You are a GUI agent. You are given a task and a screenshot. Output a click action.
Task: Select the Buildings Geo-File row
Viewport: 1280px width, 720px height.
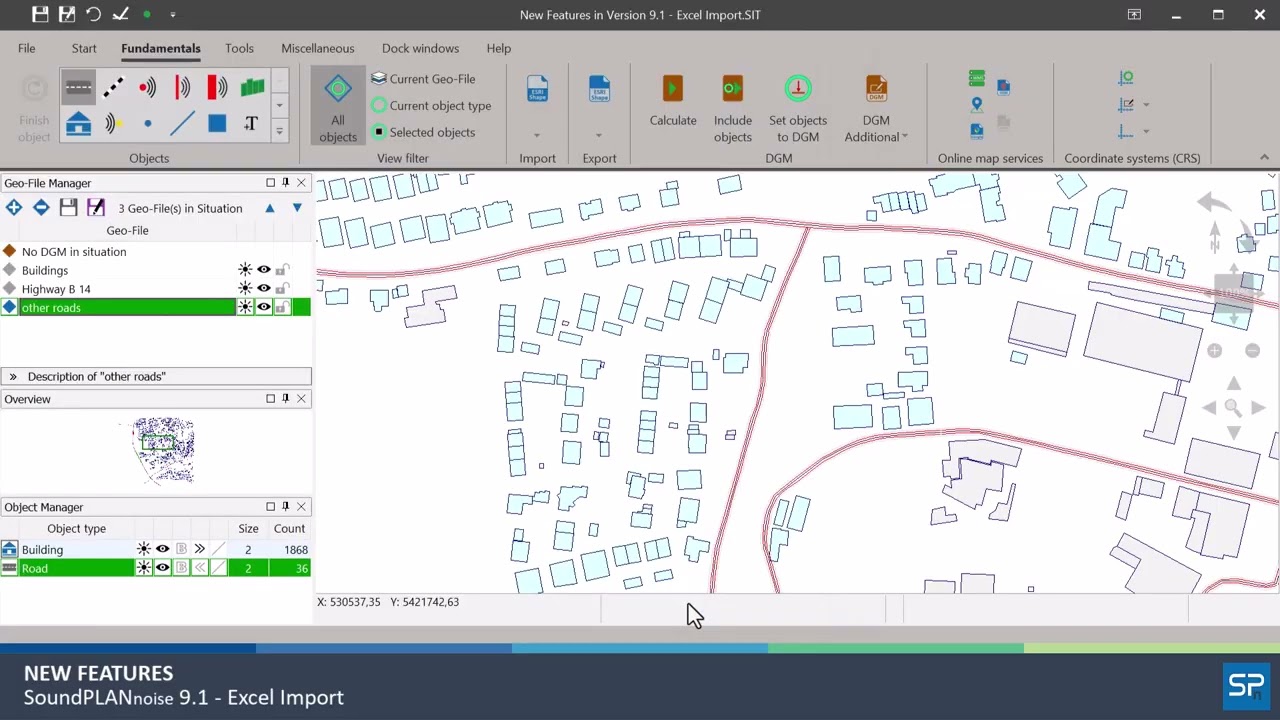click(156, 270)
